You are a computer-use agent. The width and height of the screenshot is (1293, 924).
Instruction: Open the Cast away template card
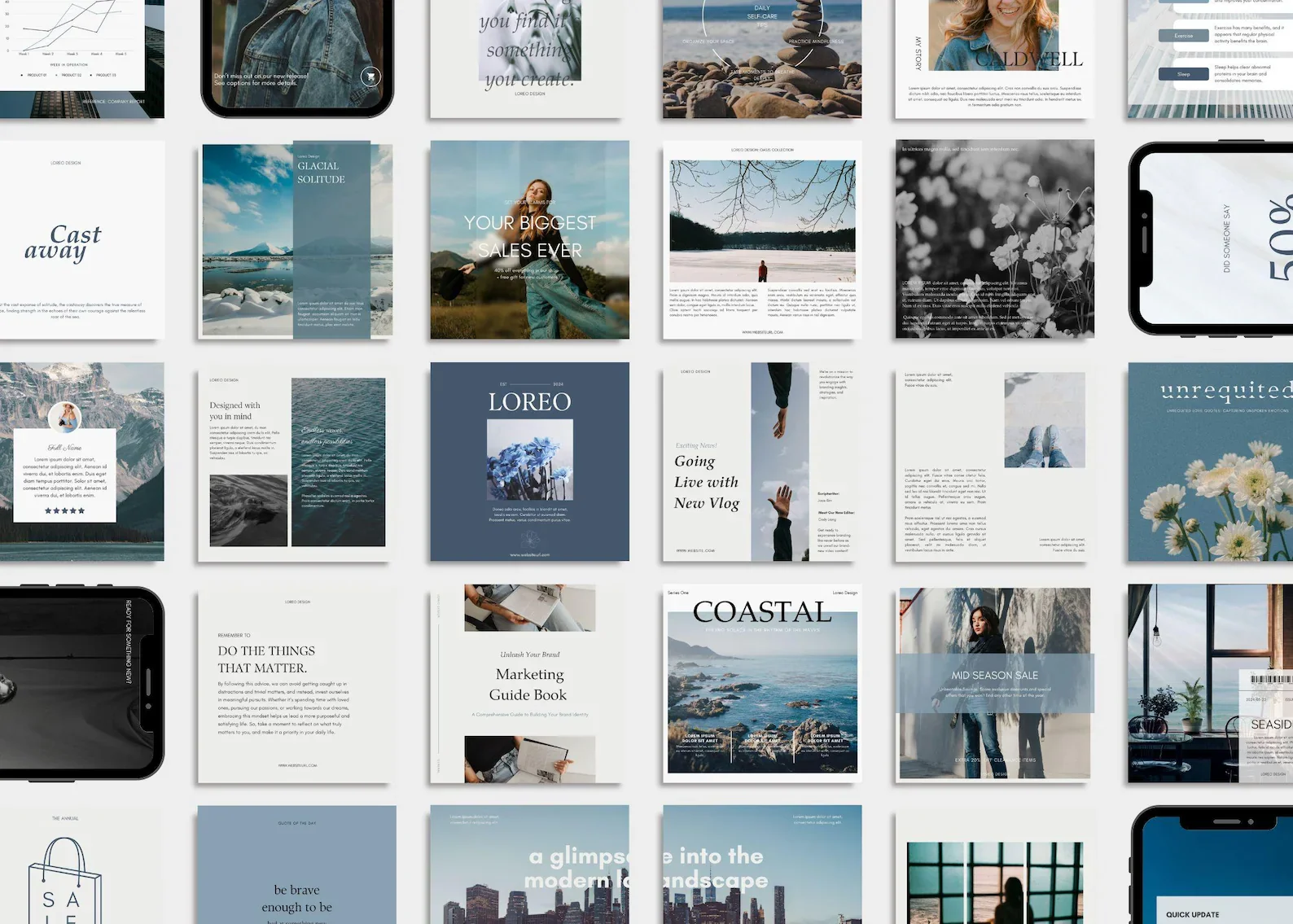82,240
